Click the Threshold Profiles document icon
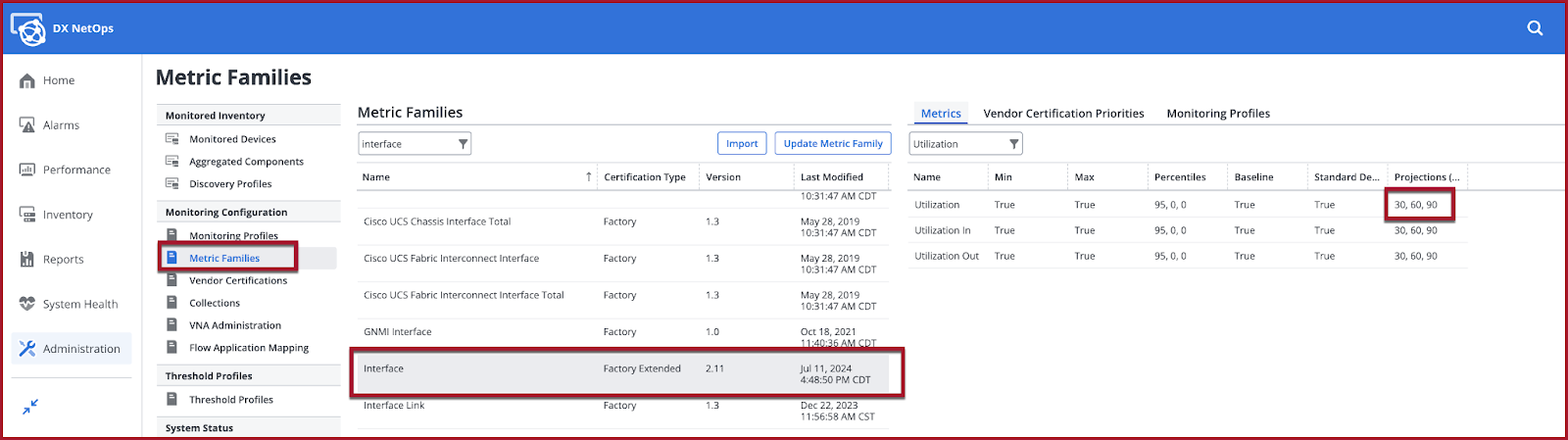Screen dimensions: 1568x440 (171, 400)
